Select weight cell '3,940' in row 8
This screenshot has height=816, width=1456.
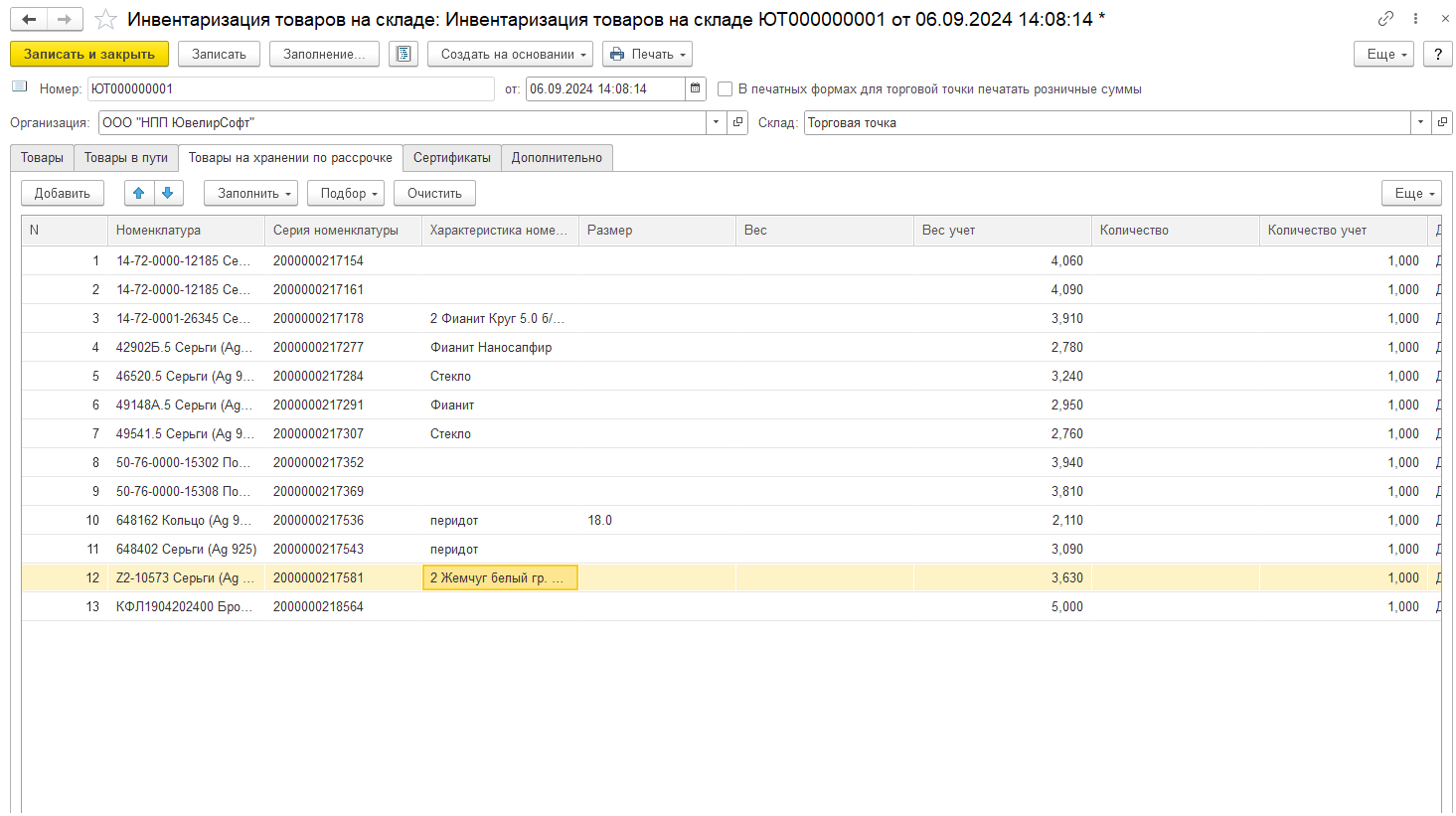click(1002, 462)
